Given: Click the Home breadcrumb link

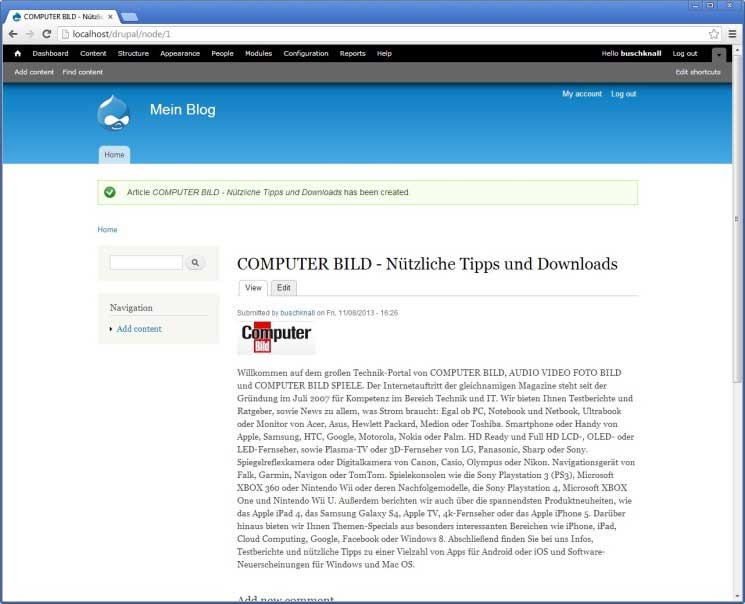Looking at the screenshot, I should click(107, 230).
